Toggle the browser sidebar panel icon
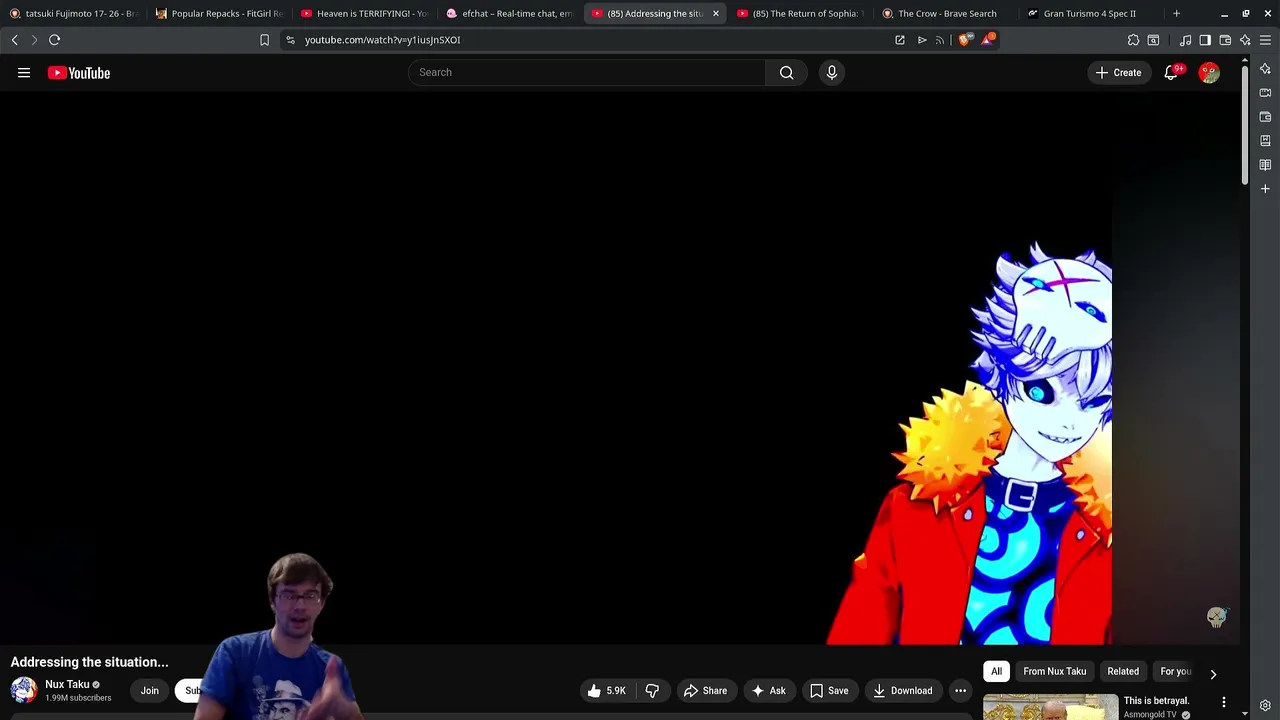Screen dimensions: 1280x720 [1205, 40]
